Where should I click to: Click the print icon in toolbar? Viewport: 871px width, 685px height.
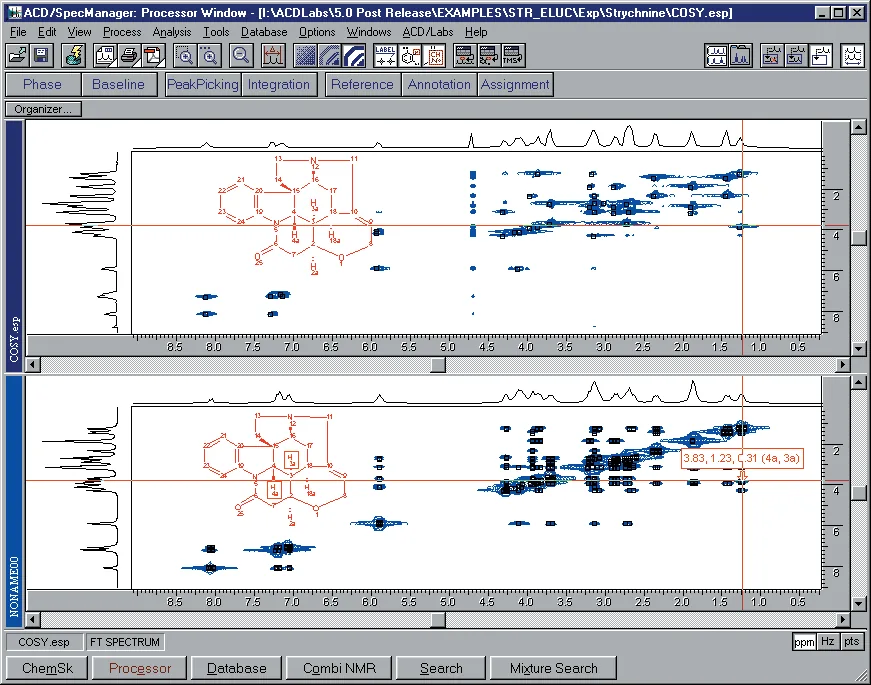[129, 56]
